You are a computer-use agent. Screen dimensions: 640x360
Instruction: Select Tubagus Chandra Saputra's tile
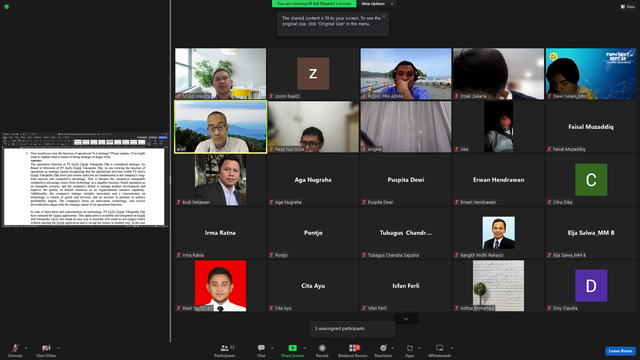(406, 233)
